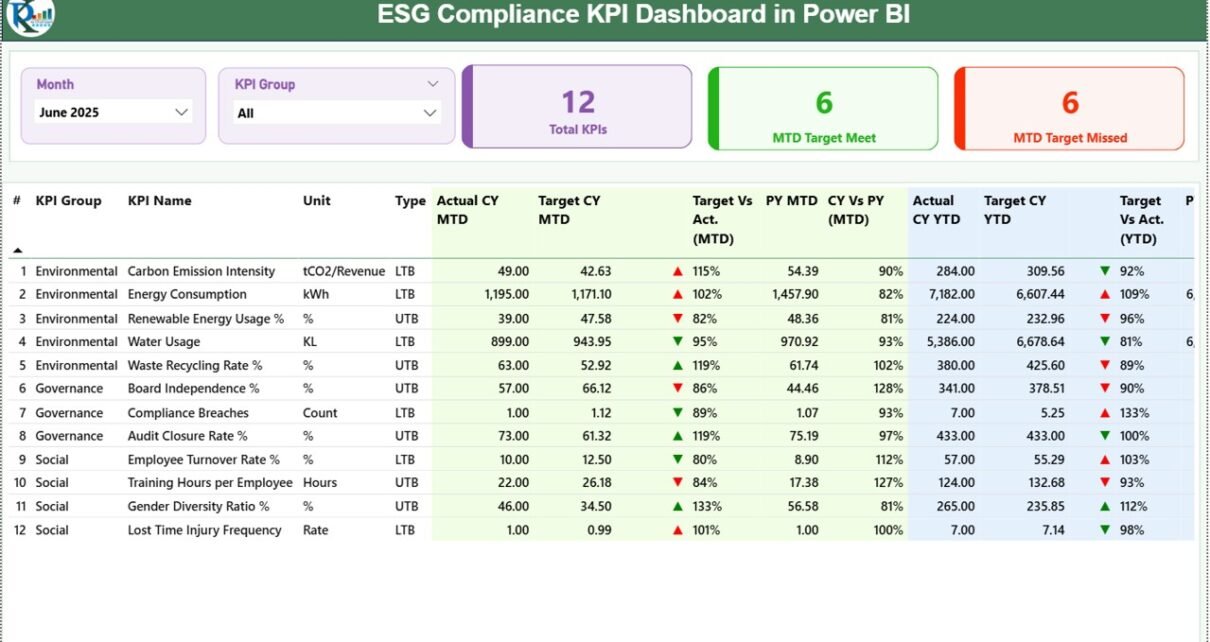
Task: Click the green accent bar on MTD Target Meet card
Action: coord(714,109)
